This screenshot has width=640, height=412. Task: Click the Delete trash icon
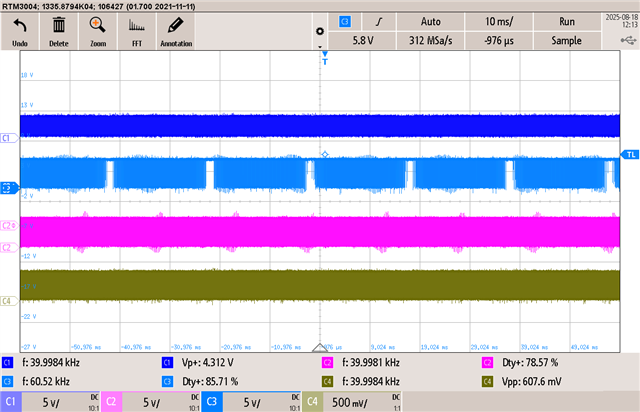click(59, 32)
